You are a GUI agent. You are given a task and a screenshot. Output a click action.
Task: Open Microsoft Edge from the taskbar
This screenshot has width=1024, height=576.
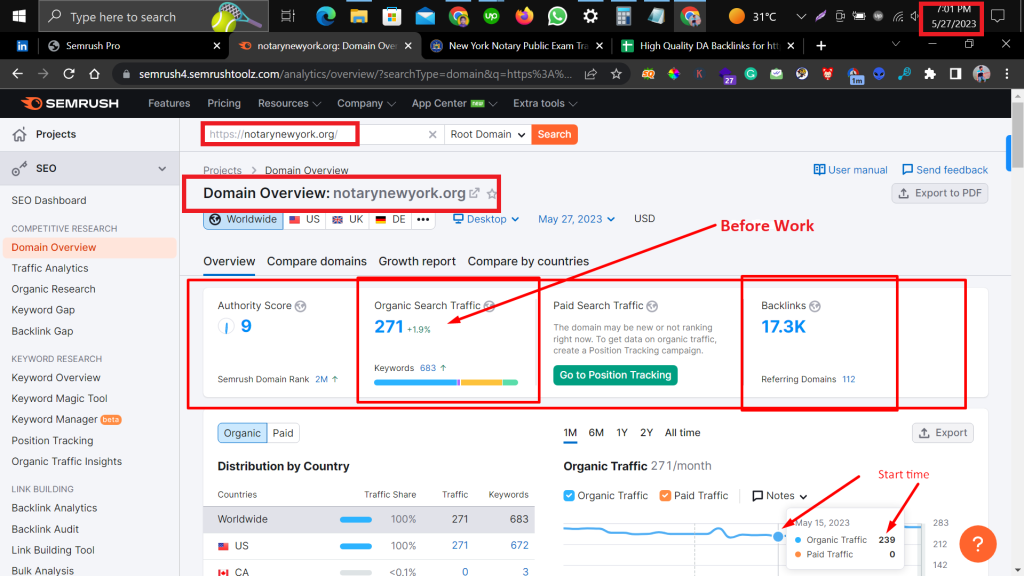pos(325,16)
